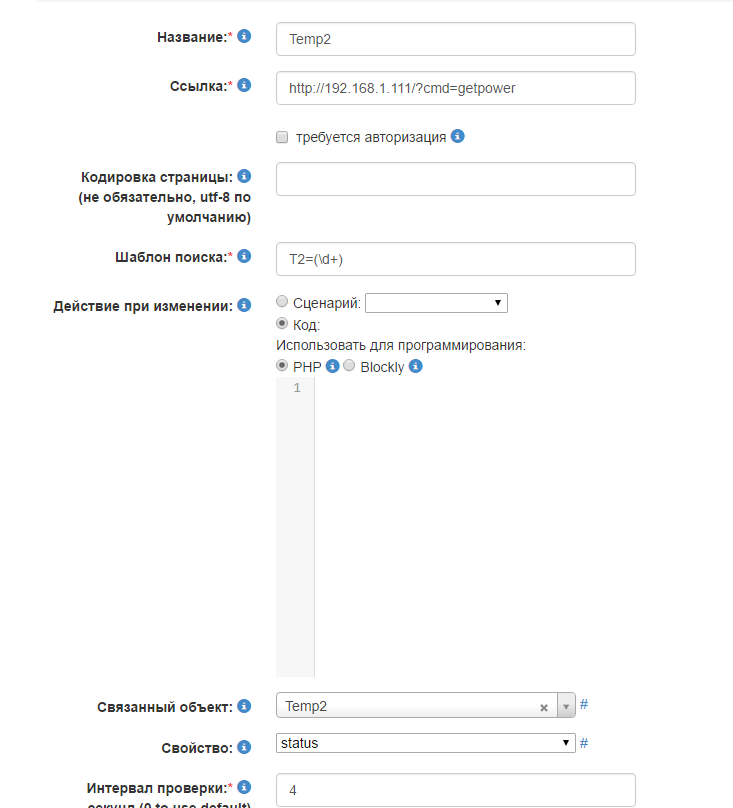The height and width of the screenshot is (808, 733).
Task: Select the Сценарий radio button
Action: (282, 302)
